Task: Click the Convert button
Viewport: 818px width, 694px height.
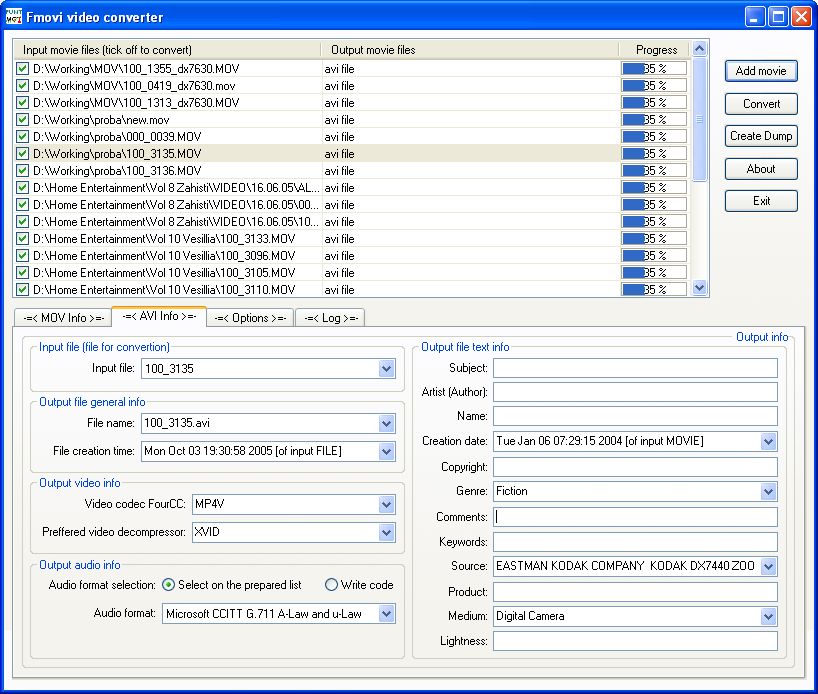Action: tap(761, 104)
